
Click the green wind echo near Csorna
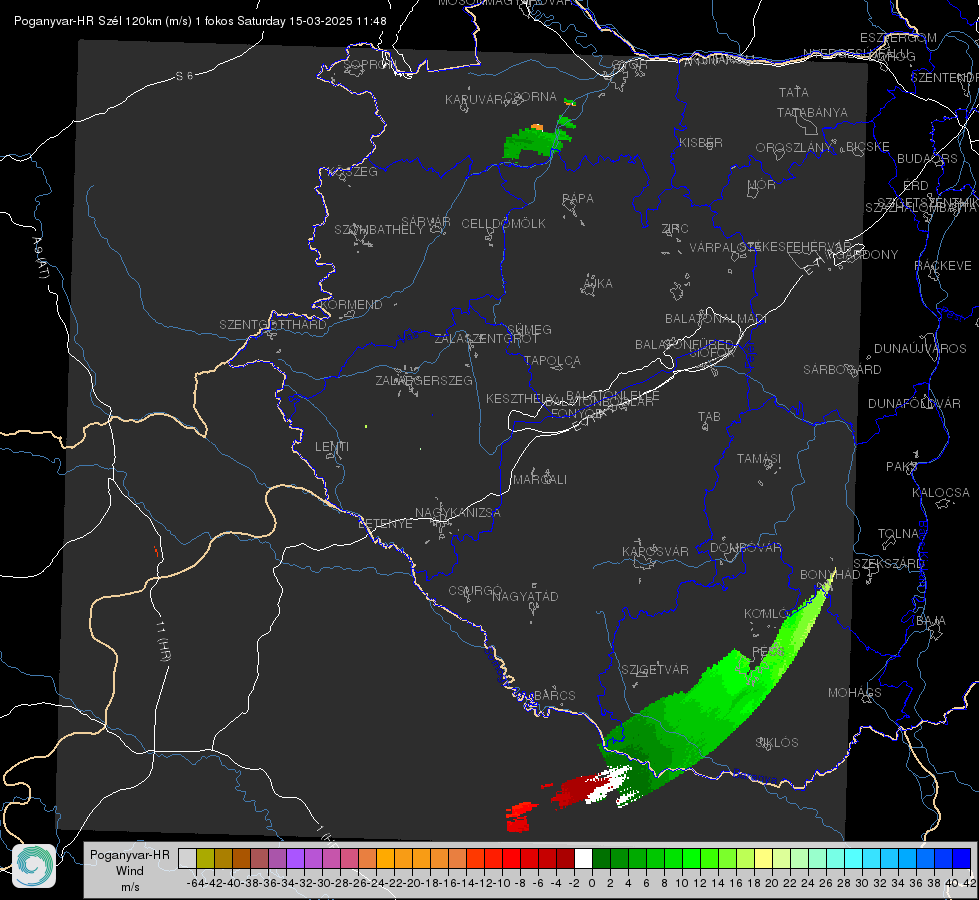(538, 141)
